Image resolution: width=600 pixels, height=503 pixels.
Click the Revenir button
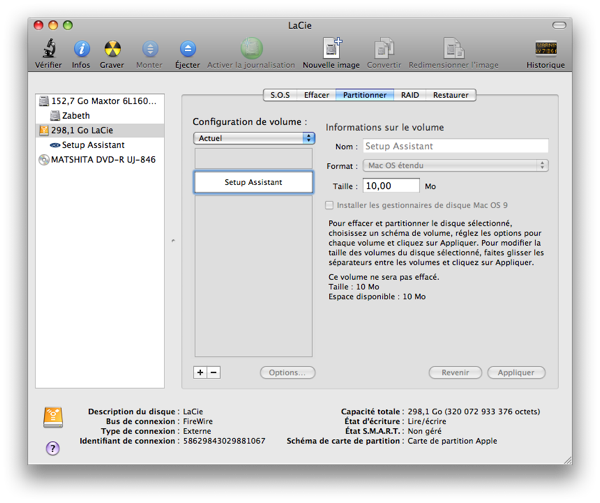click(x=455, y=373)
